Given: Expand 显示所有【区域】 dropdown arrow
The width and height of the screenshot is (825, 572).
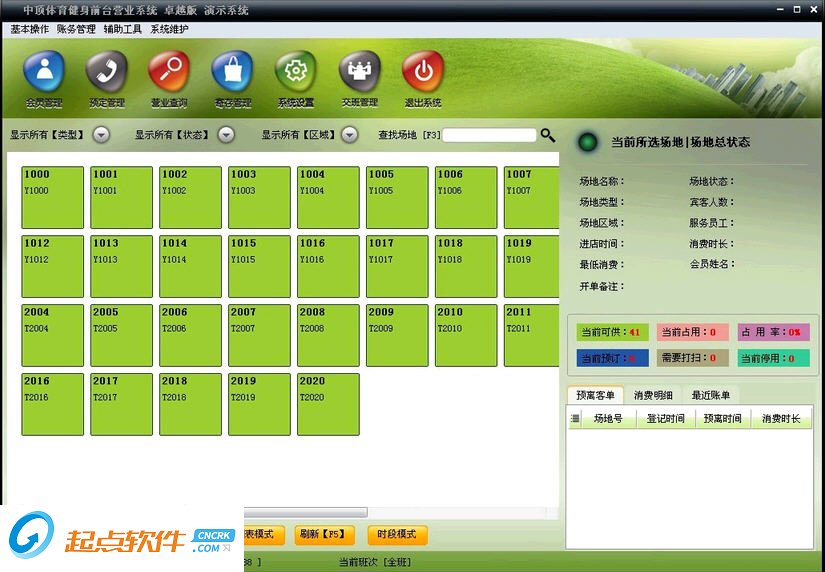Looking at the screenshot, I should click(x=350, y=135).
